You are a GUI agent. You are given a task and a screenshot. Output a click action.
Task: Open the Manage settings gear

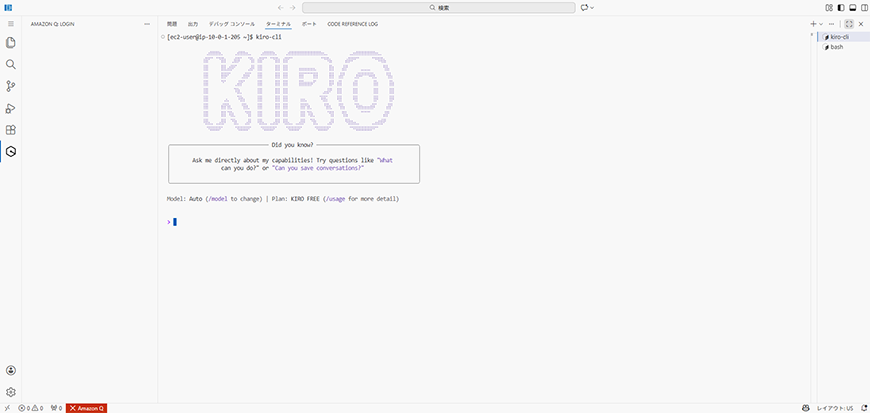11,392
